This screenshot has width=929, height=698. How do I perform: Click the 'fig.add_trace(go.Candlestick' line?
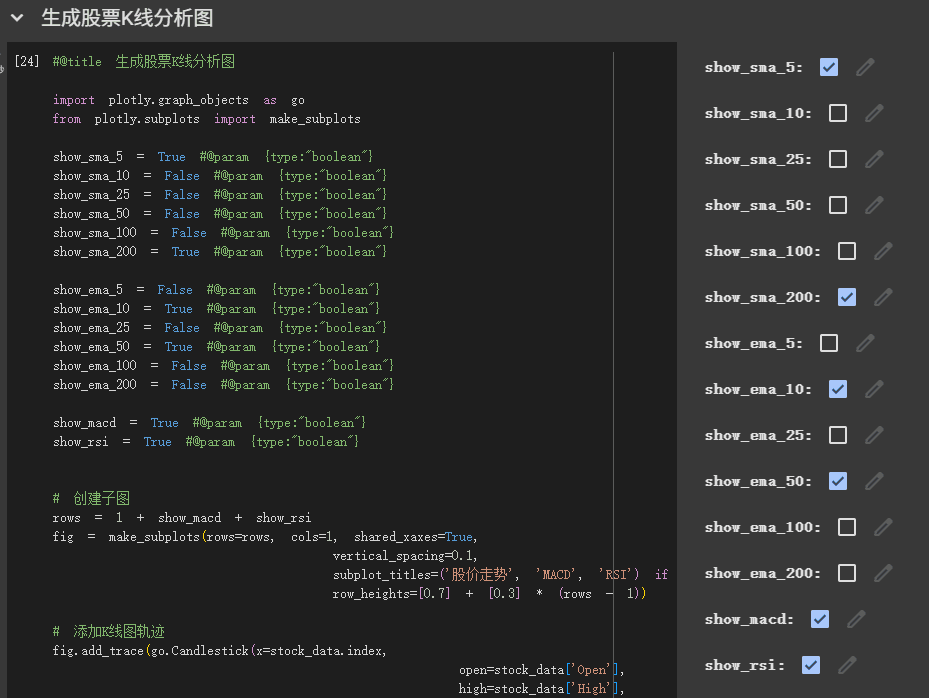click(x=219, y=651)
